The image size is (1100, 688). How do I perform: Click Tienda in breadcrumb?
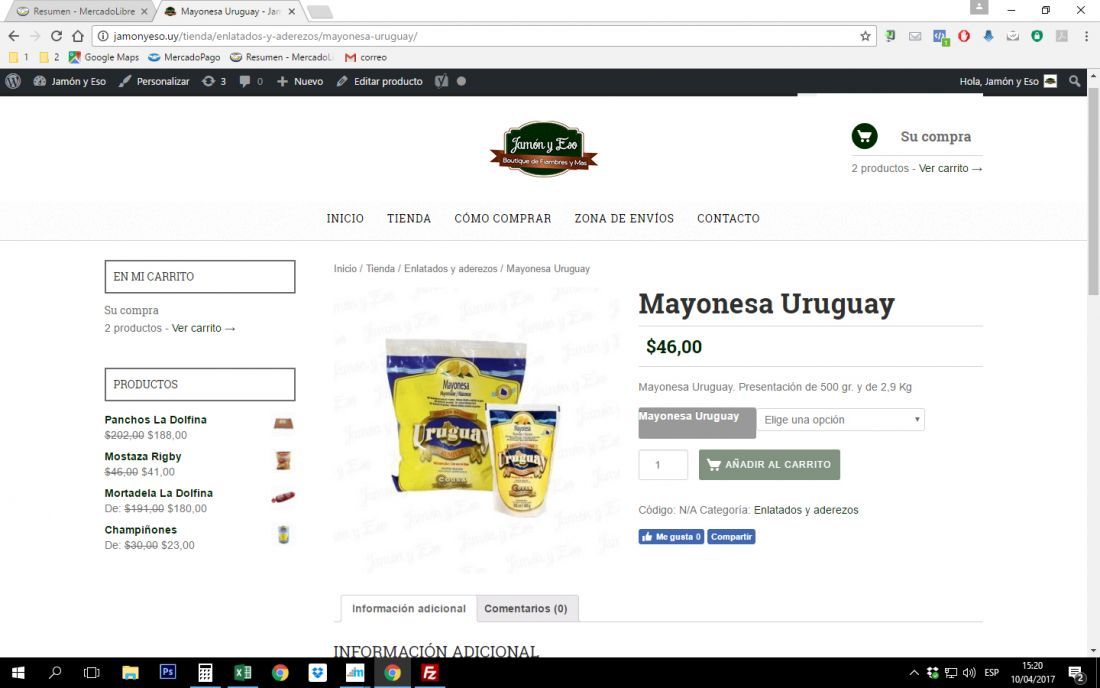click(x=380, y=269)
